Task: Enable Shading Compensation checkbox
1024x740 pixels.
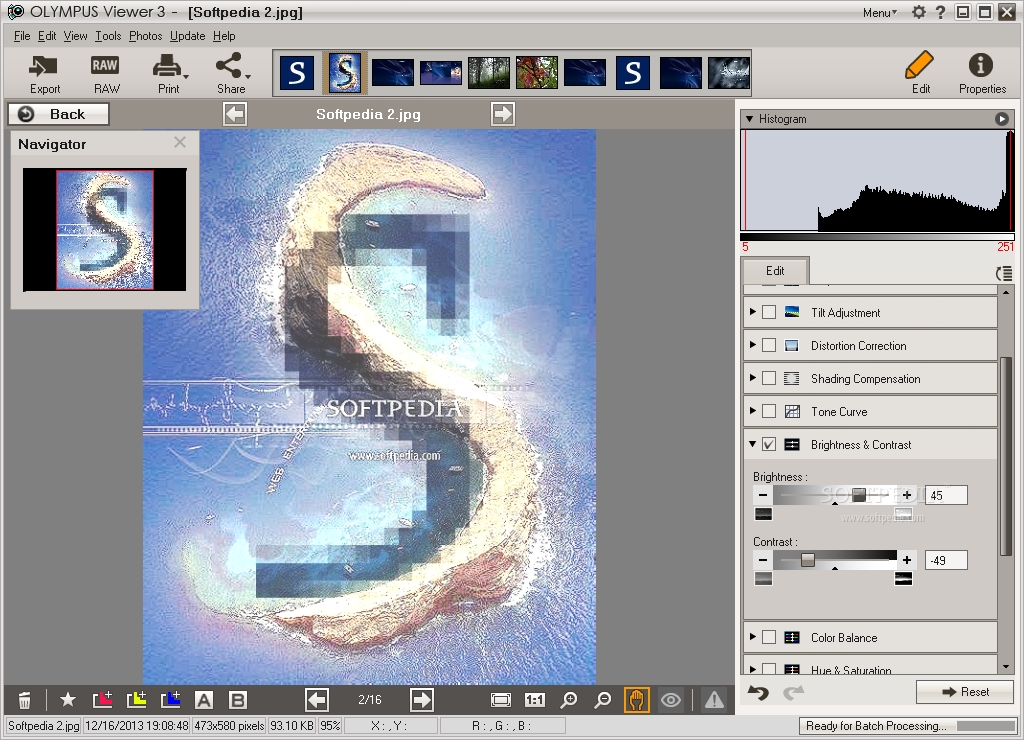Action: click(769, 378)
